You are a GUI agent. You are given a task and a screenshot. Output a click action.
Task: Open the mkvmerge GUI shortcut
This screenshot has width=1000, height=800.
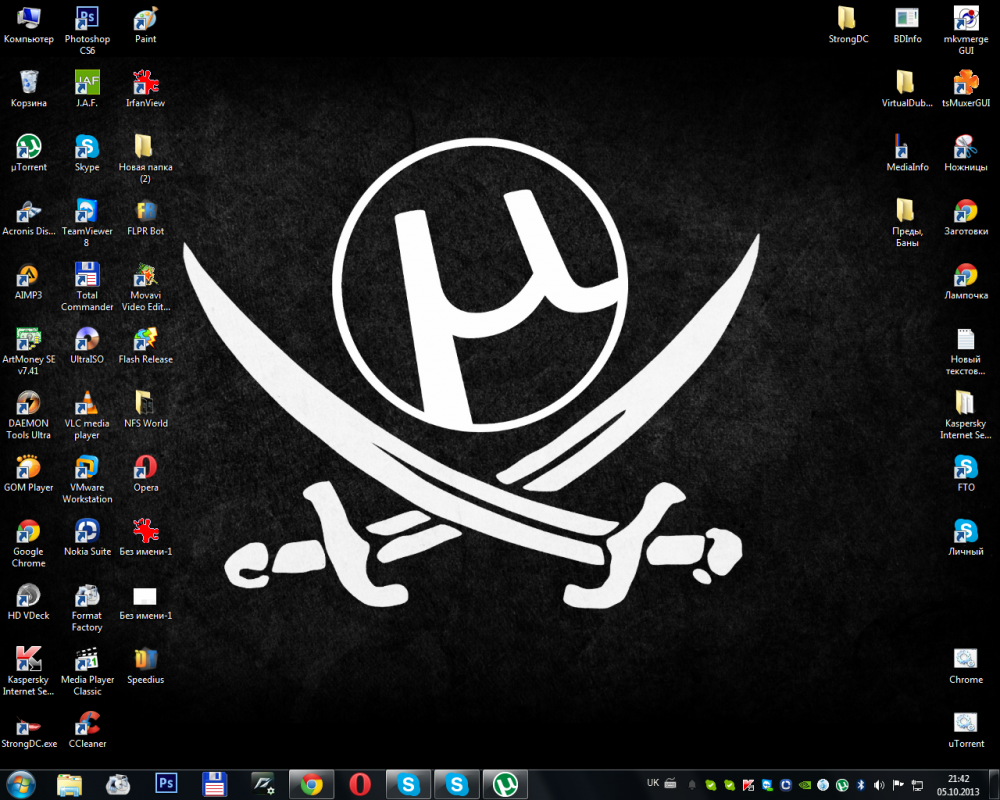point(965,19)
